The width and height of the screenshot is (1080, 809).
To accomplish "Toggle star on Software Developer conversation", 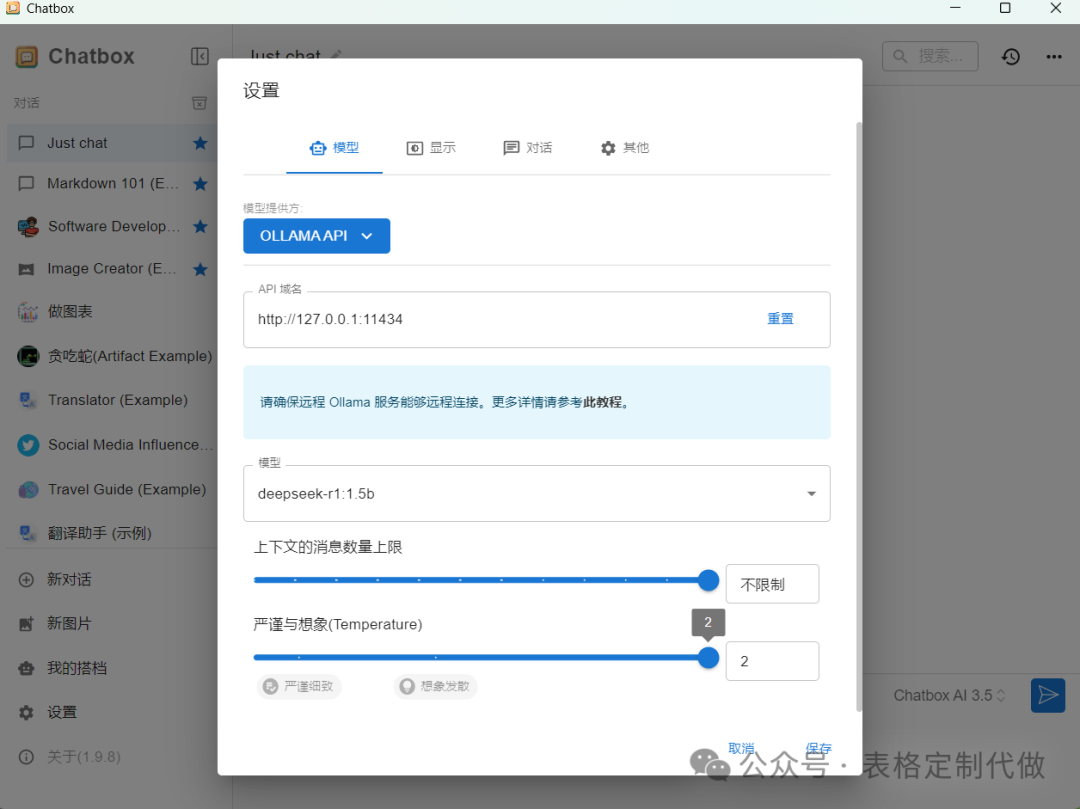I will 200,227.
